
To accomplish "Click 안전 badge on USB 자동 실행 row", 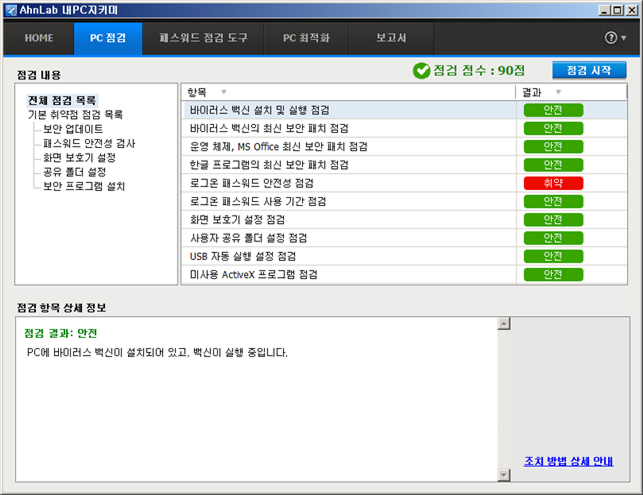I will point(553,256).
